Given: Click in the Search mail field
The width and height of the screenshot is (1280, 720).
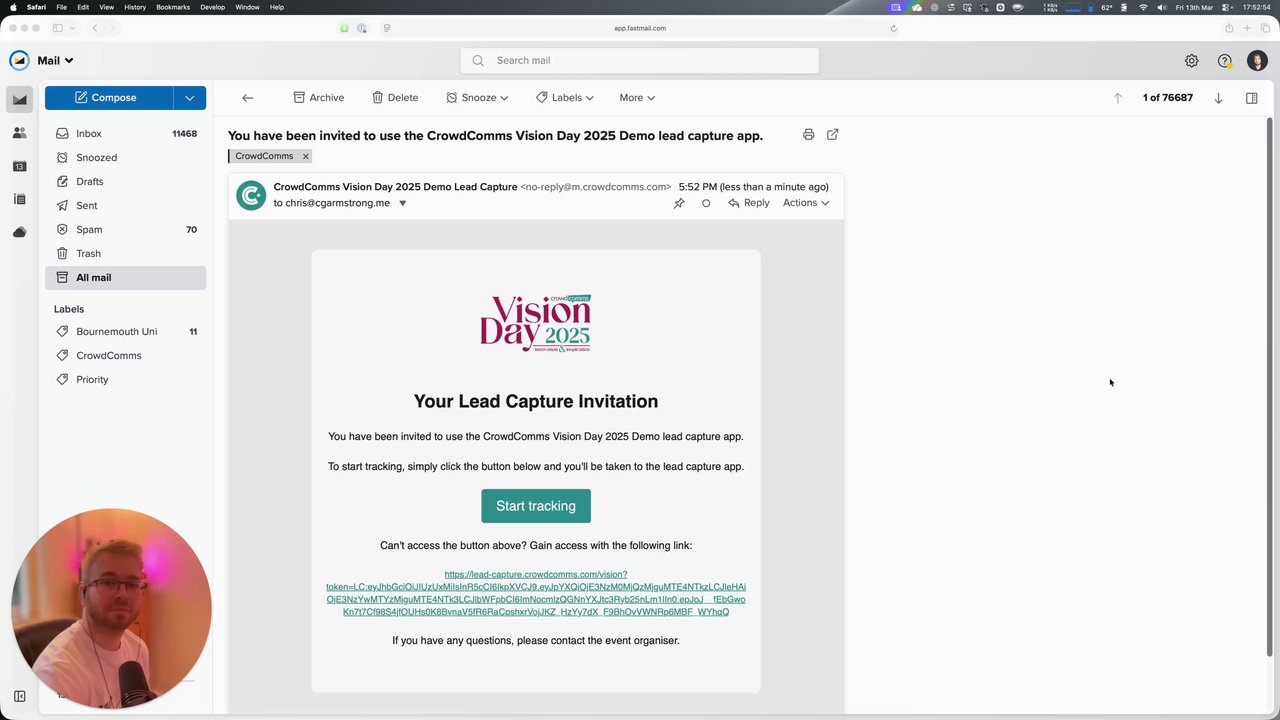Looking at the screenshot, I should pos(640,61).
